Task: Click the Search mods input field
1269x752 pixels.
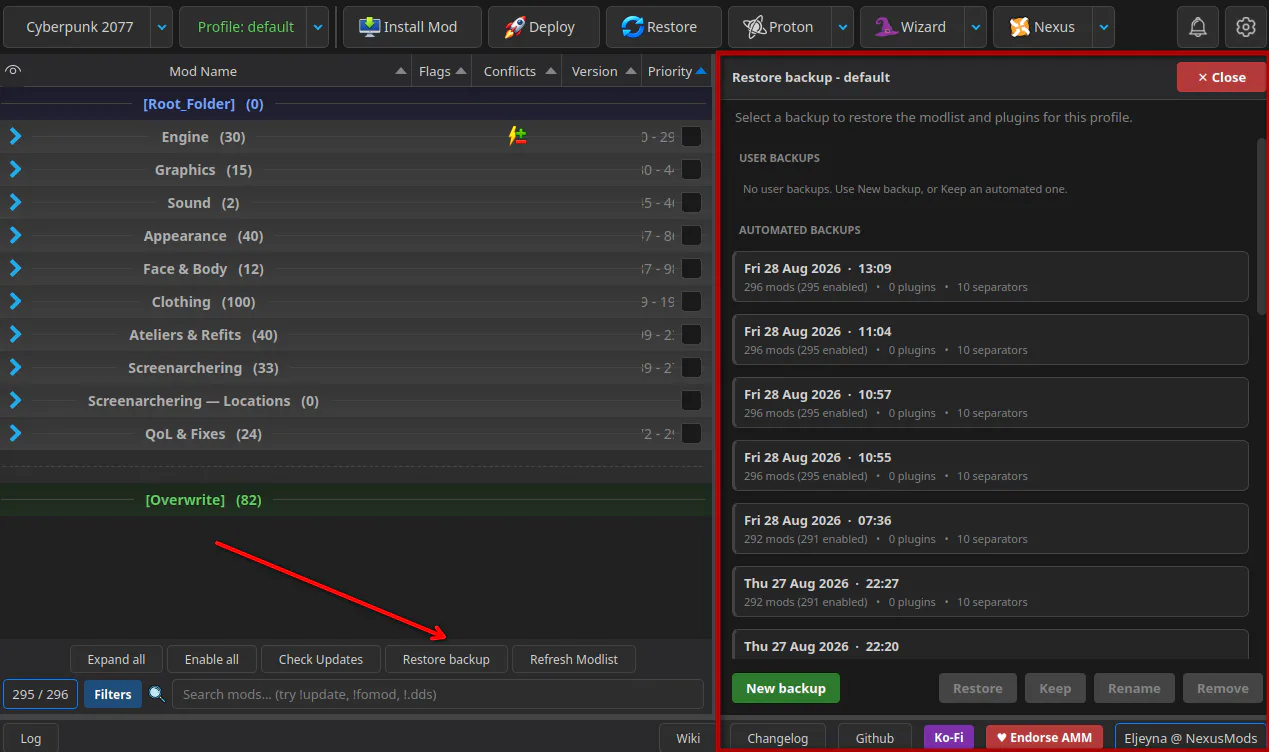Action: click(440, 694)
